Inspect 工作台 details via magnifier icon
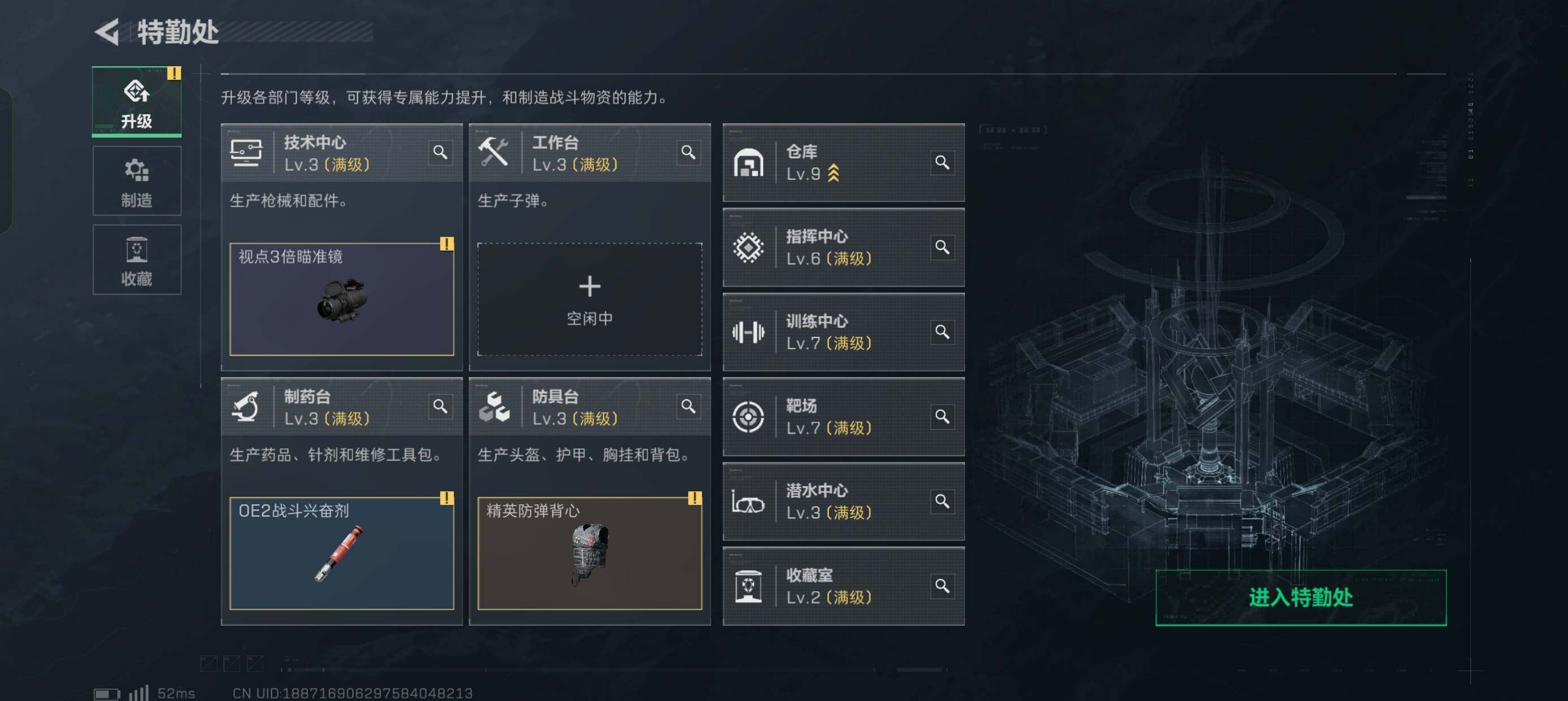 click(x=688, y=152)
